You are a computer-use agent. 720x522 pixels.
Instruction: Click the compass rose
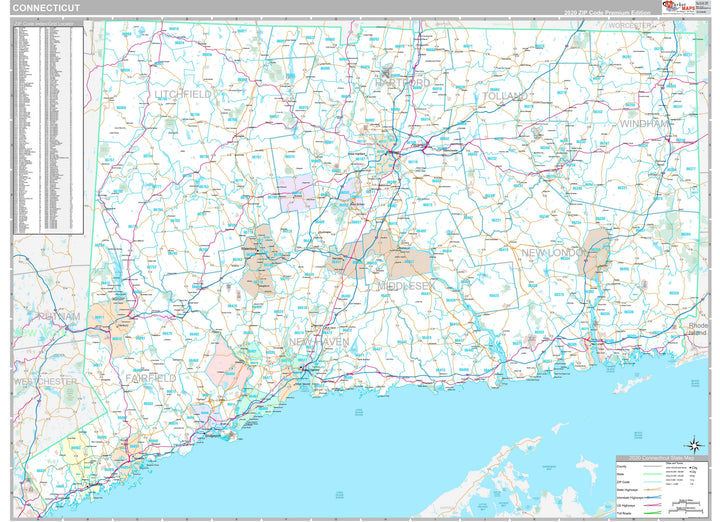[x=695, y=445]
